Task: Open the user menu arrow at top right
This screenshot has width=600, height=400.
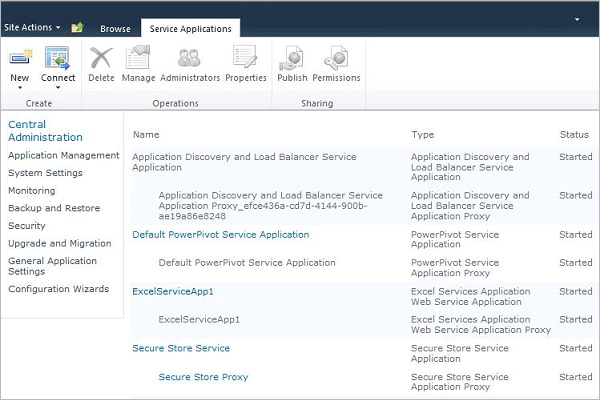Action: 577,19
